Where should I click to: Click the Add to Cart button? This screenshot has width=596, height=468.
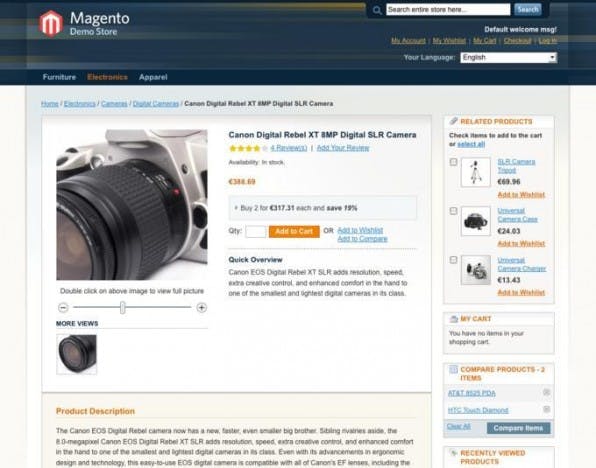pos(294,232)
